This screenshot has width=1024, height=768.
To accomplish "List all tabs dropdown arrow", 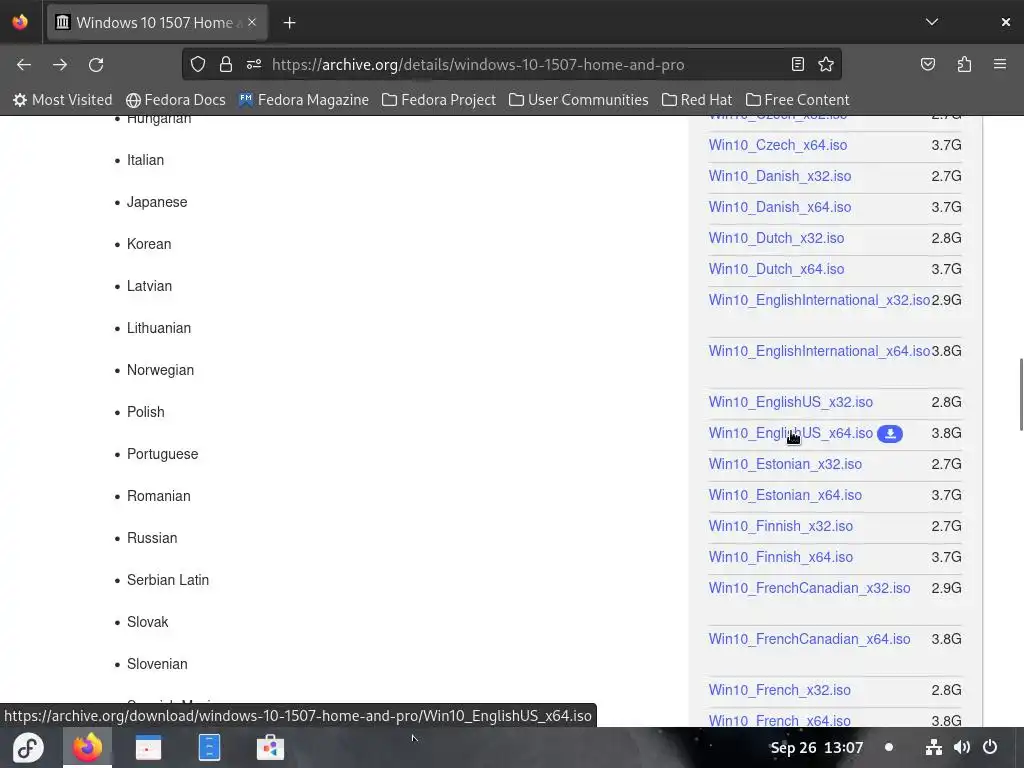I will pyautogui.click(x=932, y=22).
